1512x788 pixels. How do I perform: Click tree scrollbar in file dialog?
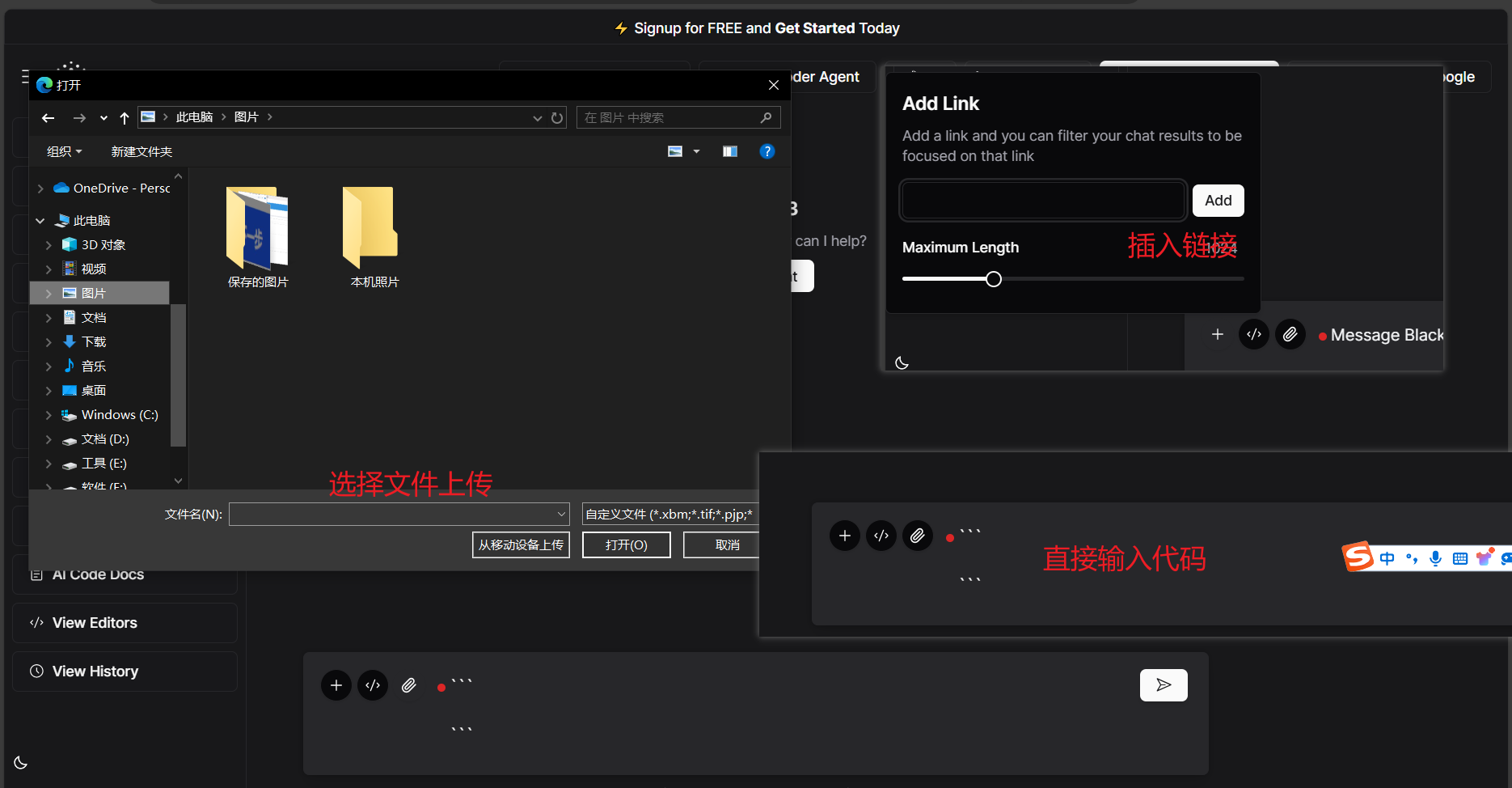[178, 375]
